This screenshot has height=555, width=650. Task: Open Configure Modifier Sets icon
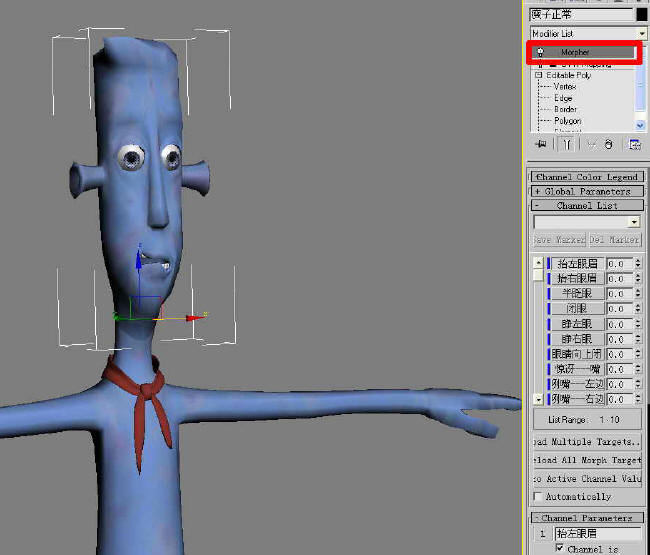point(635,144)
